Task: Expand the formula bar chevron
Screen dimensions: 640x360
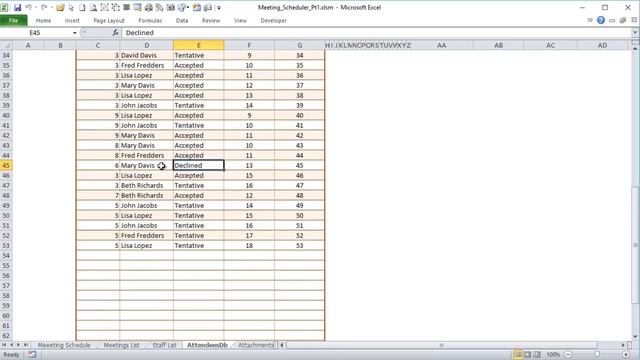Action: click(x=636, y=33)
